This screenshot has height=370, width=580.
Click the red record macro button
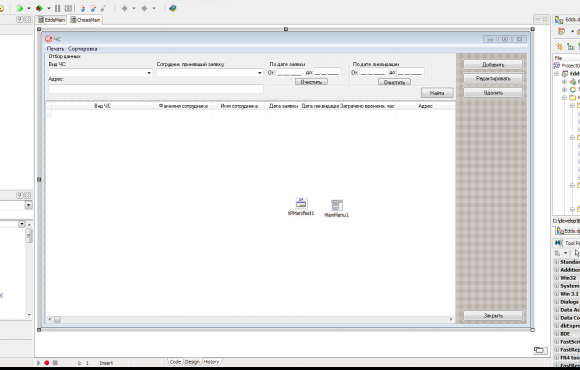click(x=47, y=363)
